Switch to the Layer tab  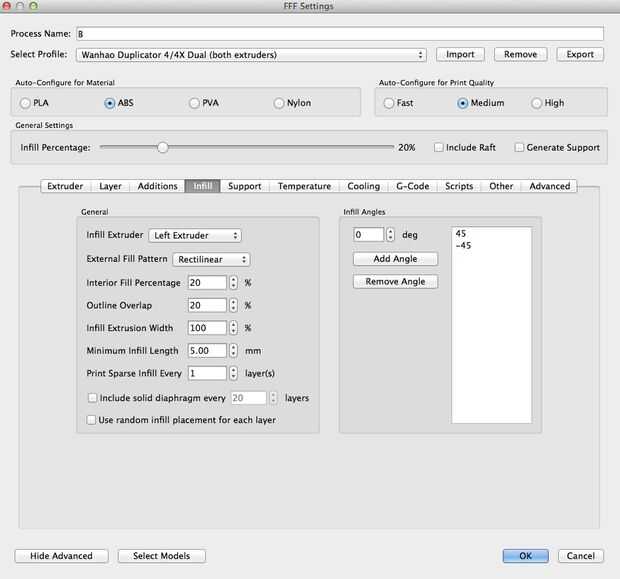pos(110,186)
